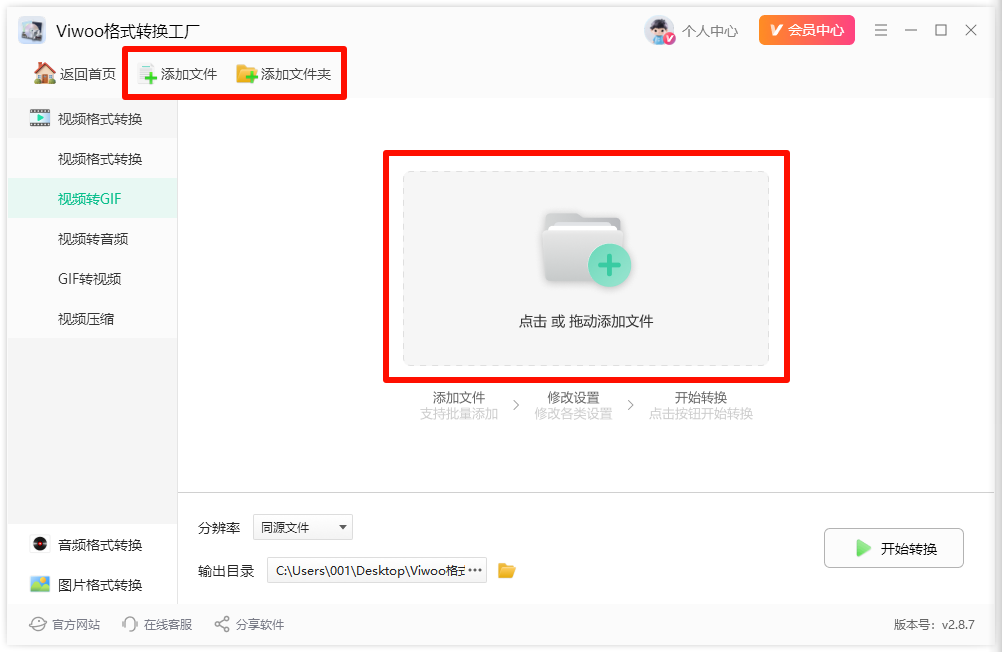The width and height of the screenshot is (1002, 652).
Task: Click the folder plus icon to add file
Action: [x=586, y=249]
